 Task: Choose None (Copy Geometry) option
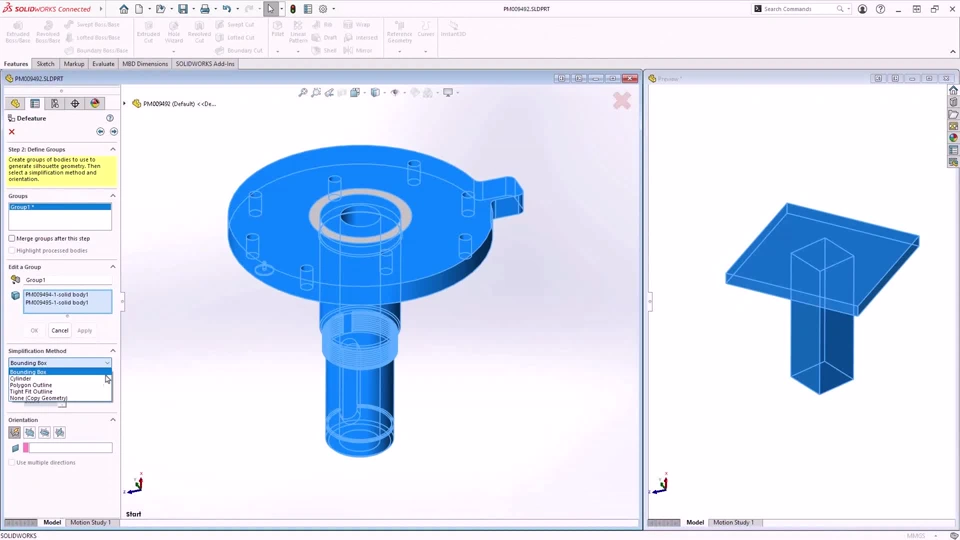60,398
